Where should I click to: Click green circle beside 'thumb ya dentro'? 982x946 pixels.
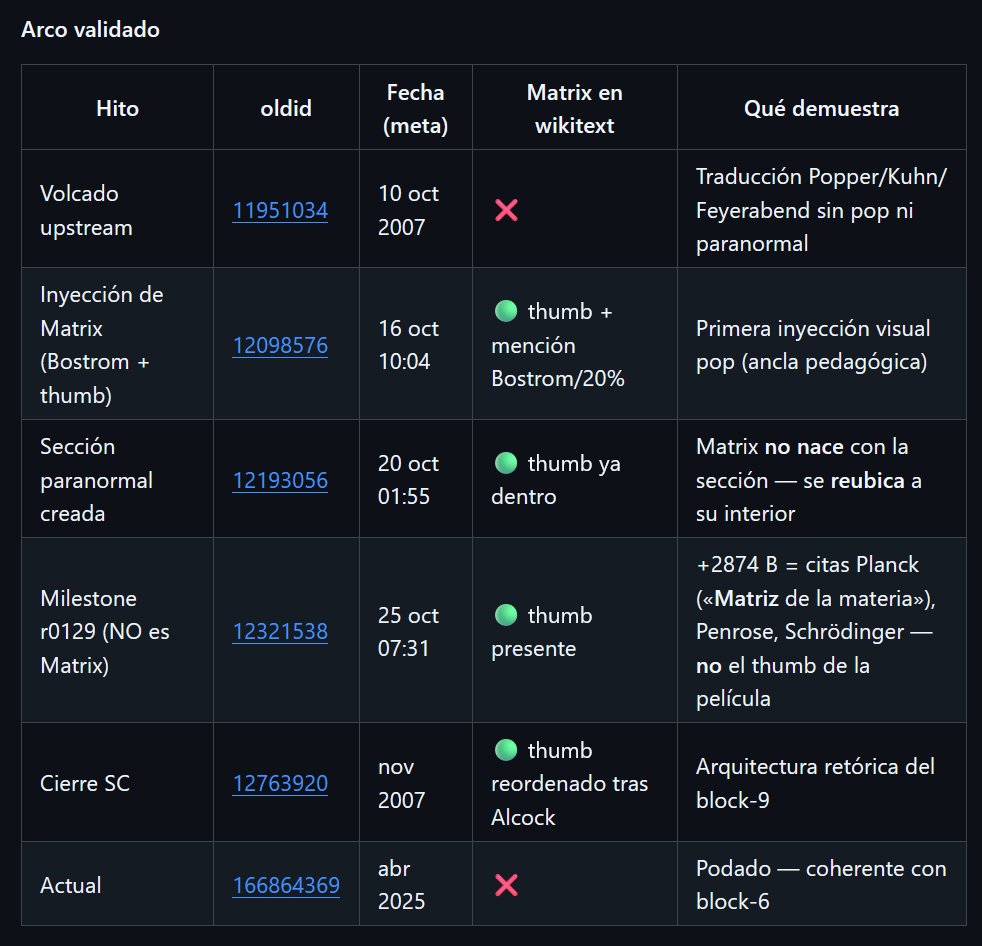tap(506, 463)
